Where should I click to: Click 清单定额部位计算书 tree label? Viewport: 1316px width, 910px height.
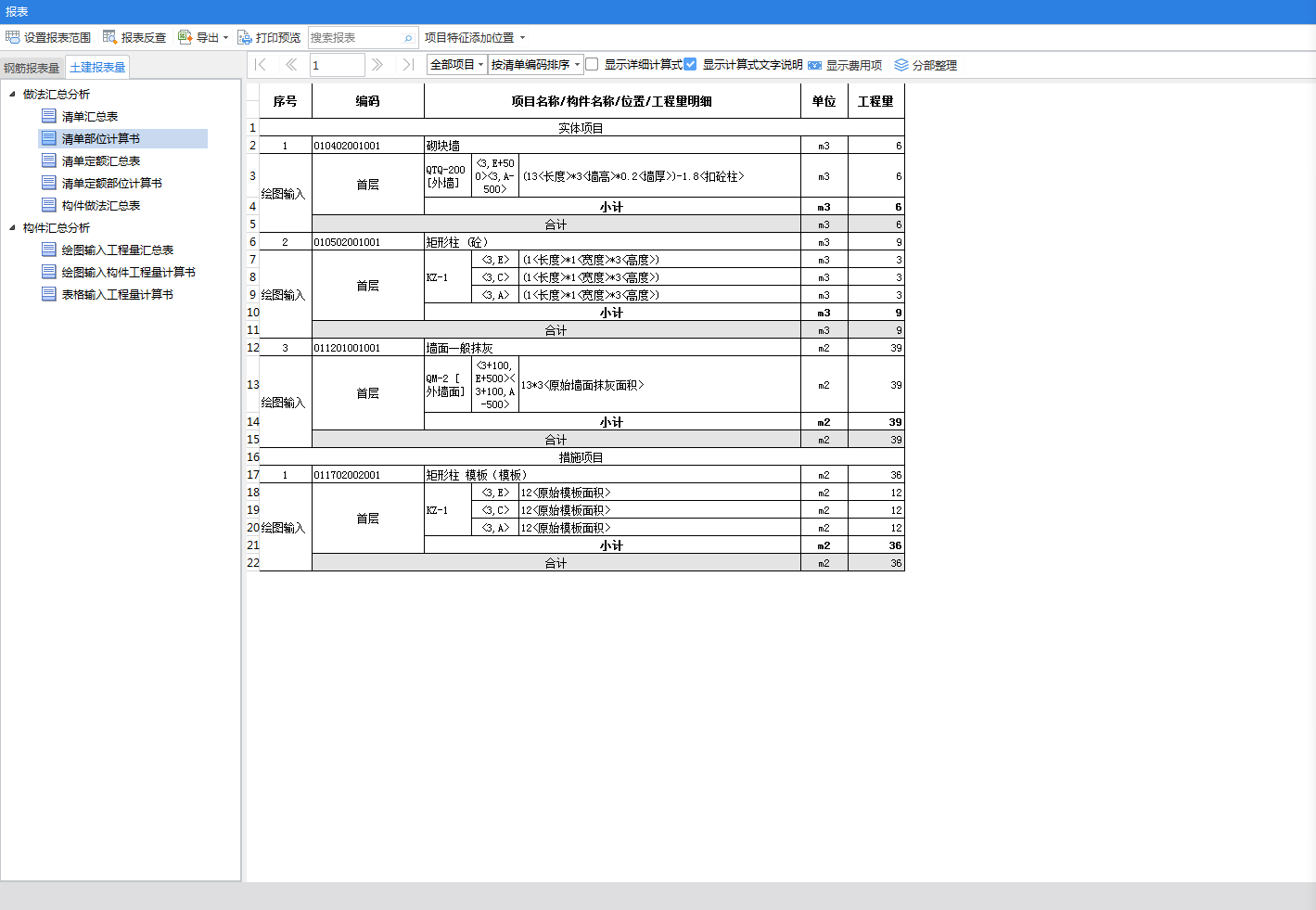click(112, 183)
